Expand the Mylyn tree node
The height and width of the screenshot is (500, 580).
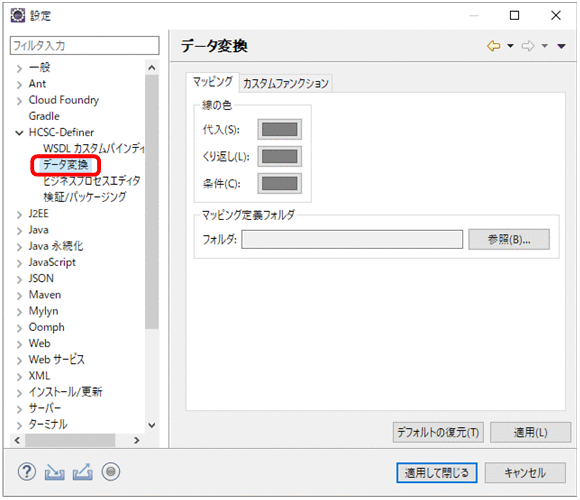pyautogui.click(x=19, y=312)
